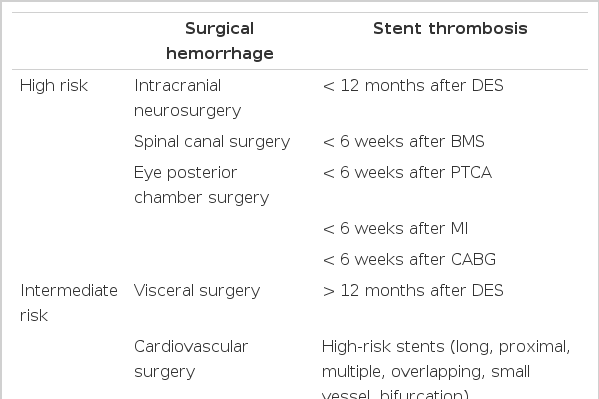Click '< 12 months after DES' text
The height and width of the screenshot is (399, 599).
(413, 86)
